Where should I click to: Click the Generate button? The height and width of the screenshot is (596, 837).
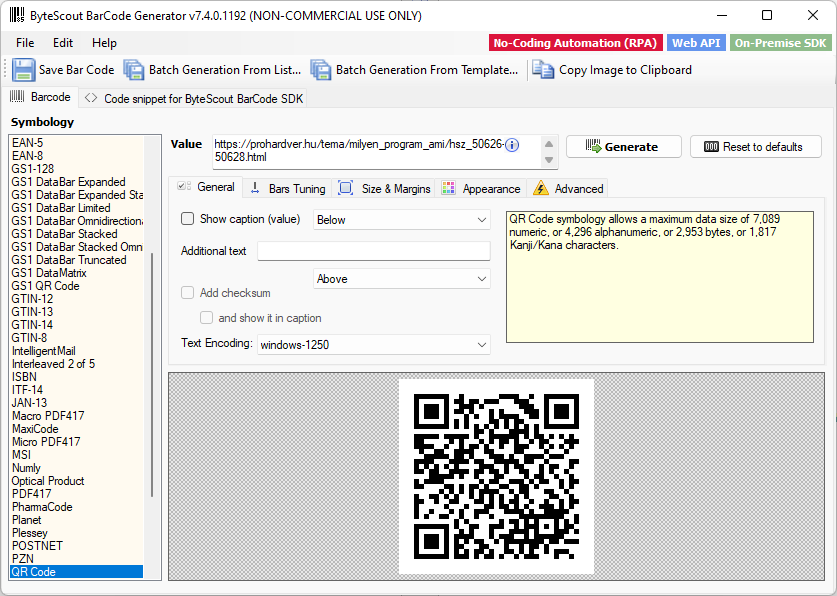[x=623, y=147]
